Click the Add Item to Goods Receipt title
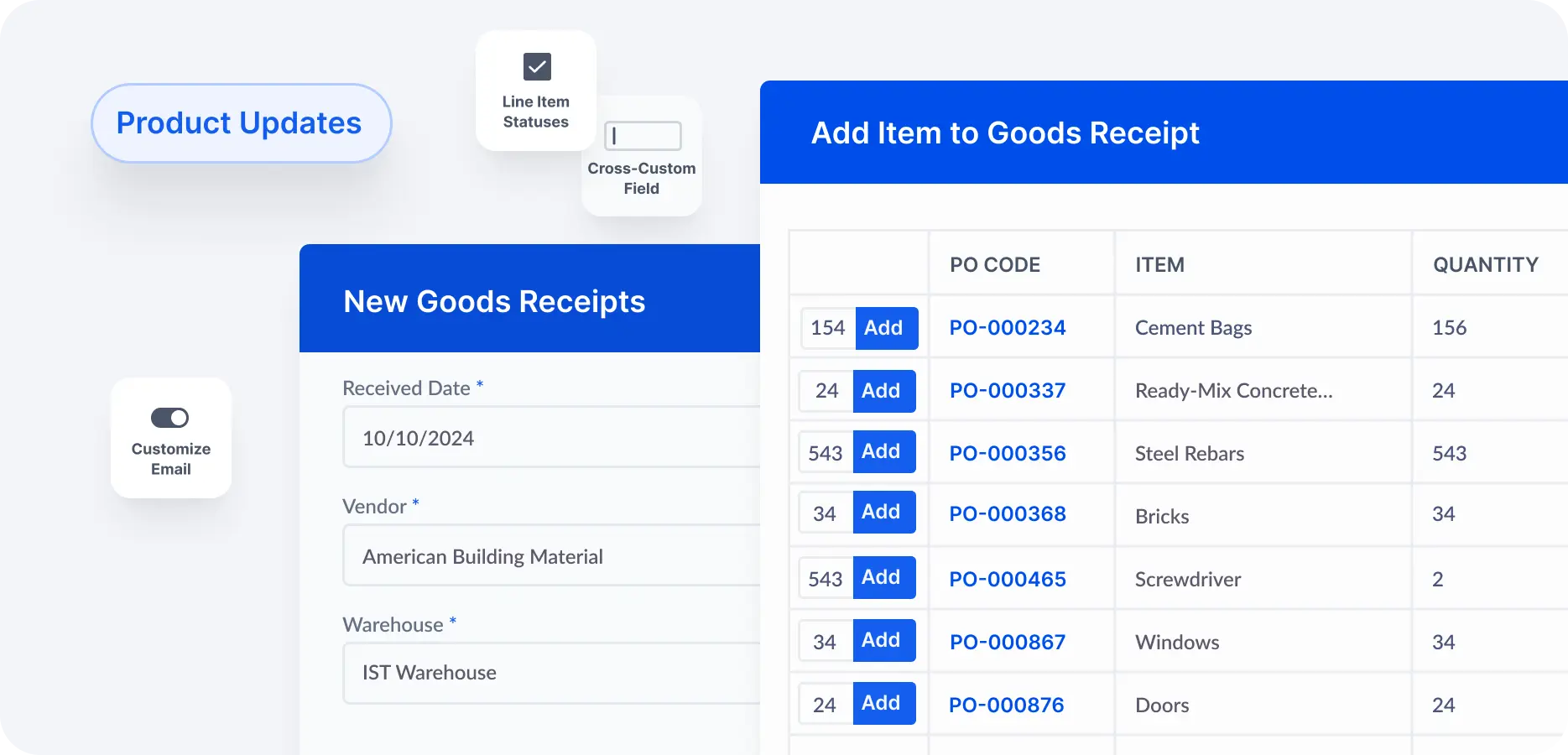The height and width of the screenshot is (755, 1568). [1005, 133]
